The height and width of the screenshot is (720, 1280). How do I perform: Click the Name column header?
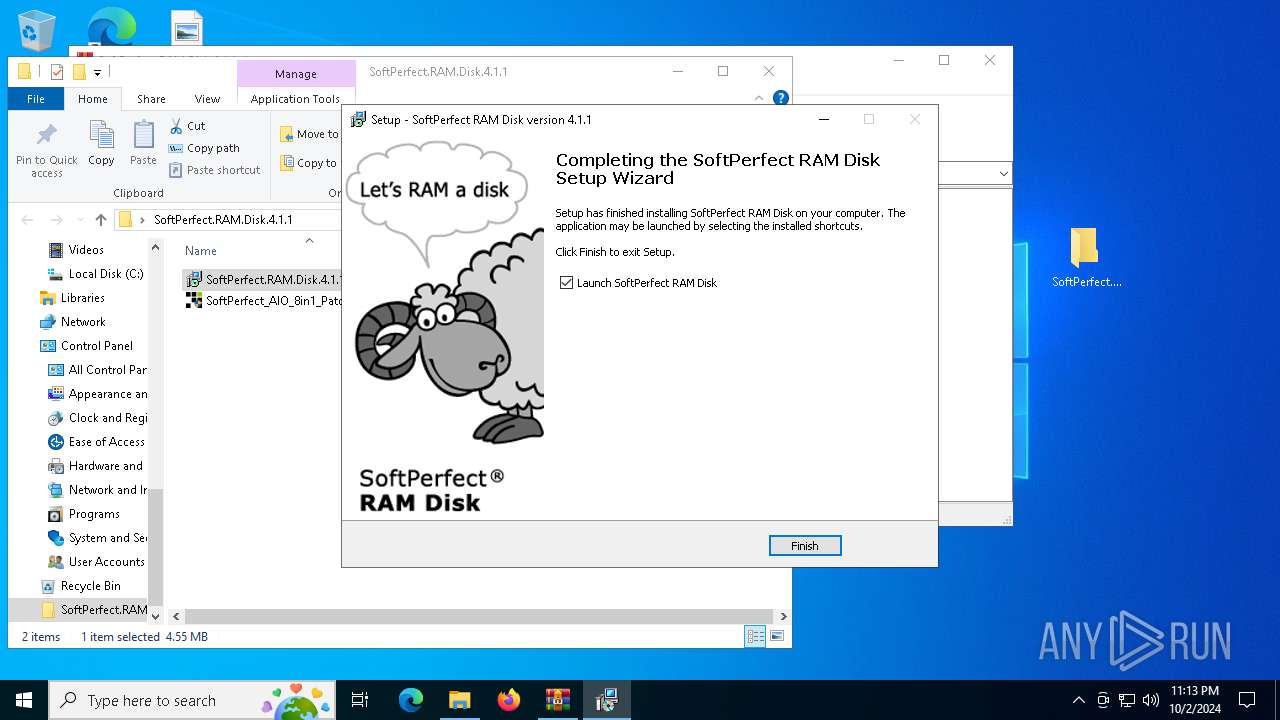coord(201,251)
